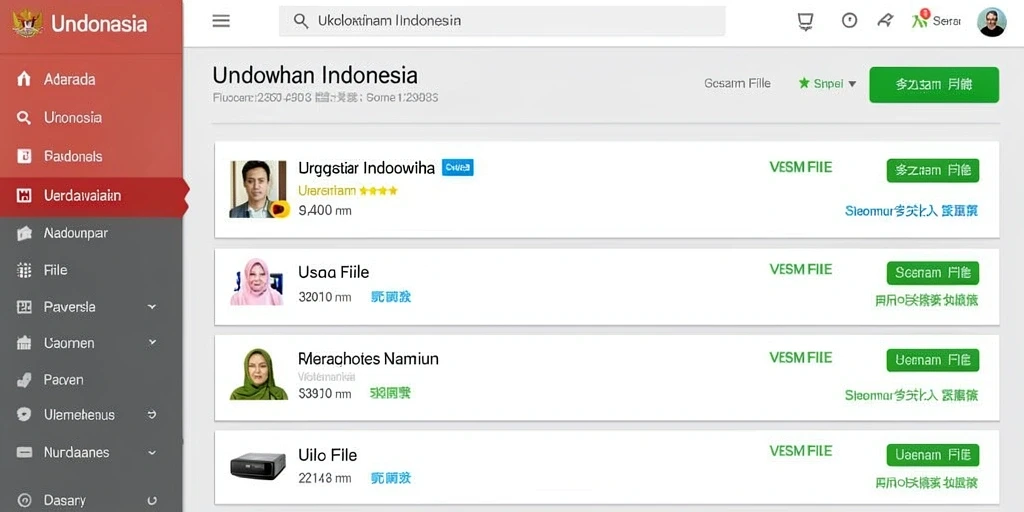Click the Undowhan Indonesia page heading
Viewport: 1024px width, 512px height.
point(315,75)
